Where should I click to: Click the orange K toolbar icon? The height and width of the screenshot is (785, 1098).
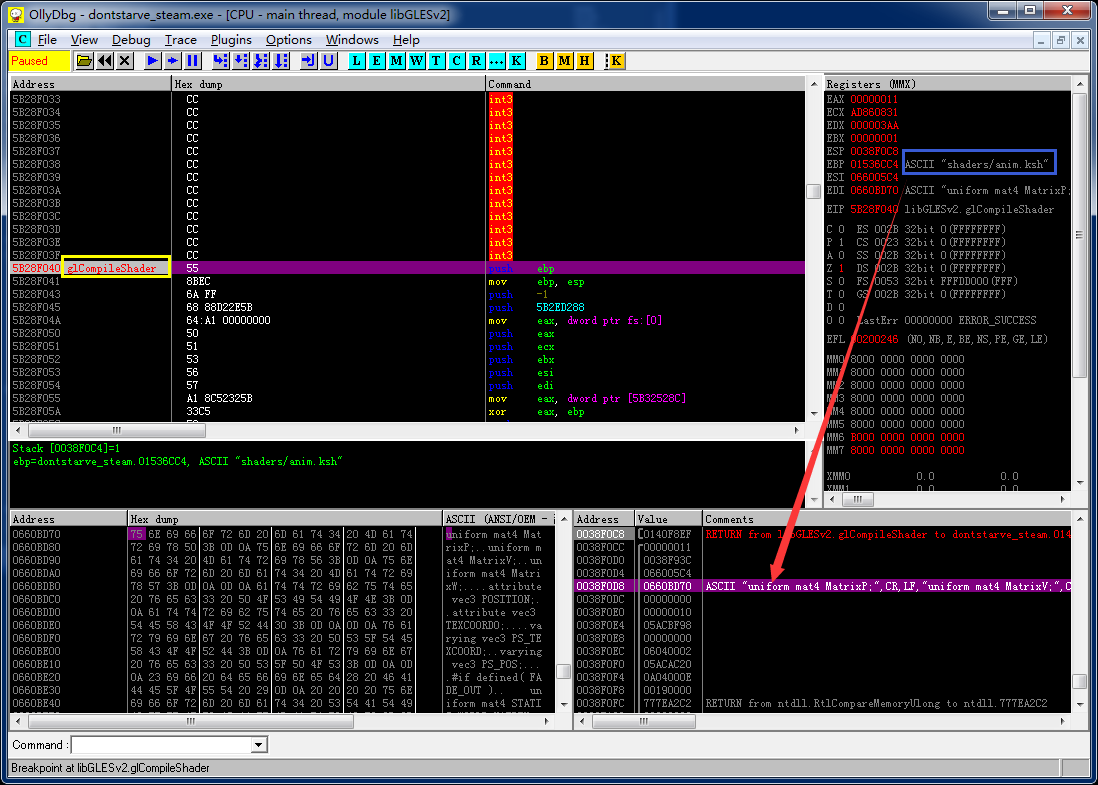tap(615, 61)
